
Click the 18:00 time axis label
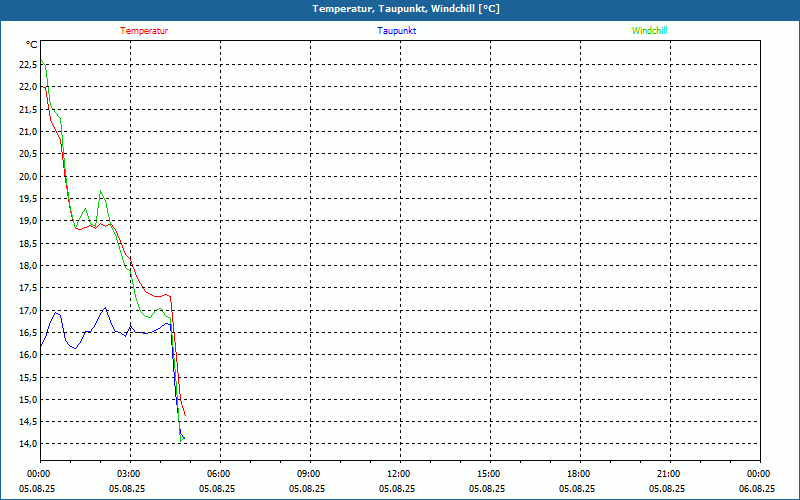click(x=579, y=474)
